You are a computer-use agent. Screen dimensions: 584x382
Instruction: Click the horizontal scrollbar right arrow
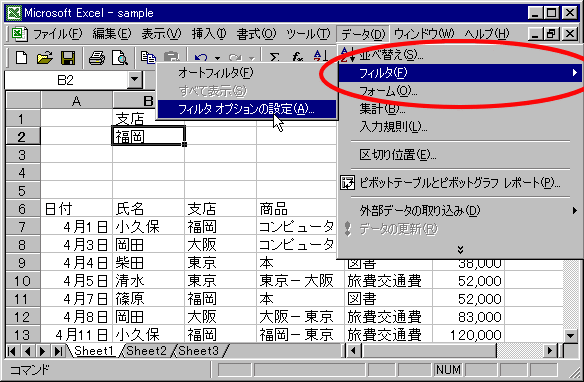click(x=549, y=351)
